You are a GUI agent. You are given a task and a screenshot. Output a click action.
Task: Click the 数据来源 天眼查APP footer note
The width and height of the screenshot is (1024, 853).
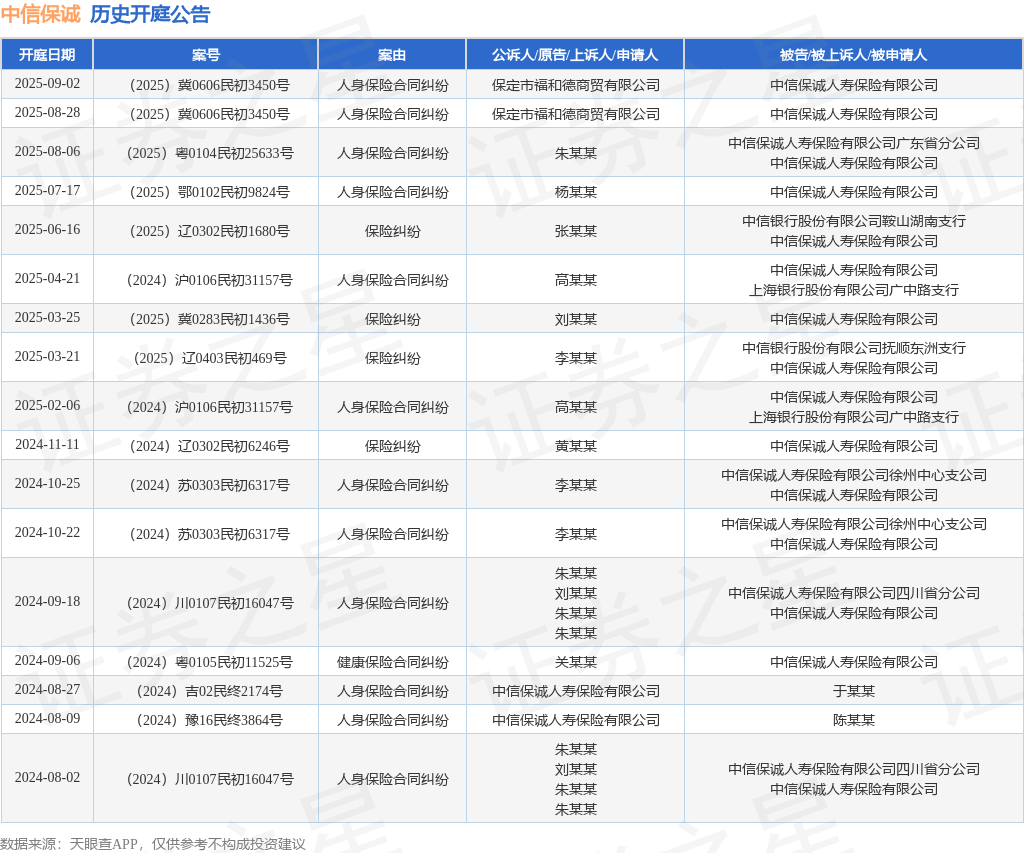[x=153, y=844]
